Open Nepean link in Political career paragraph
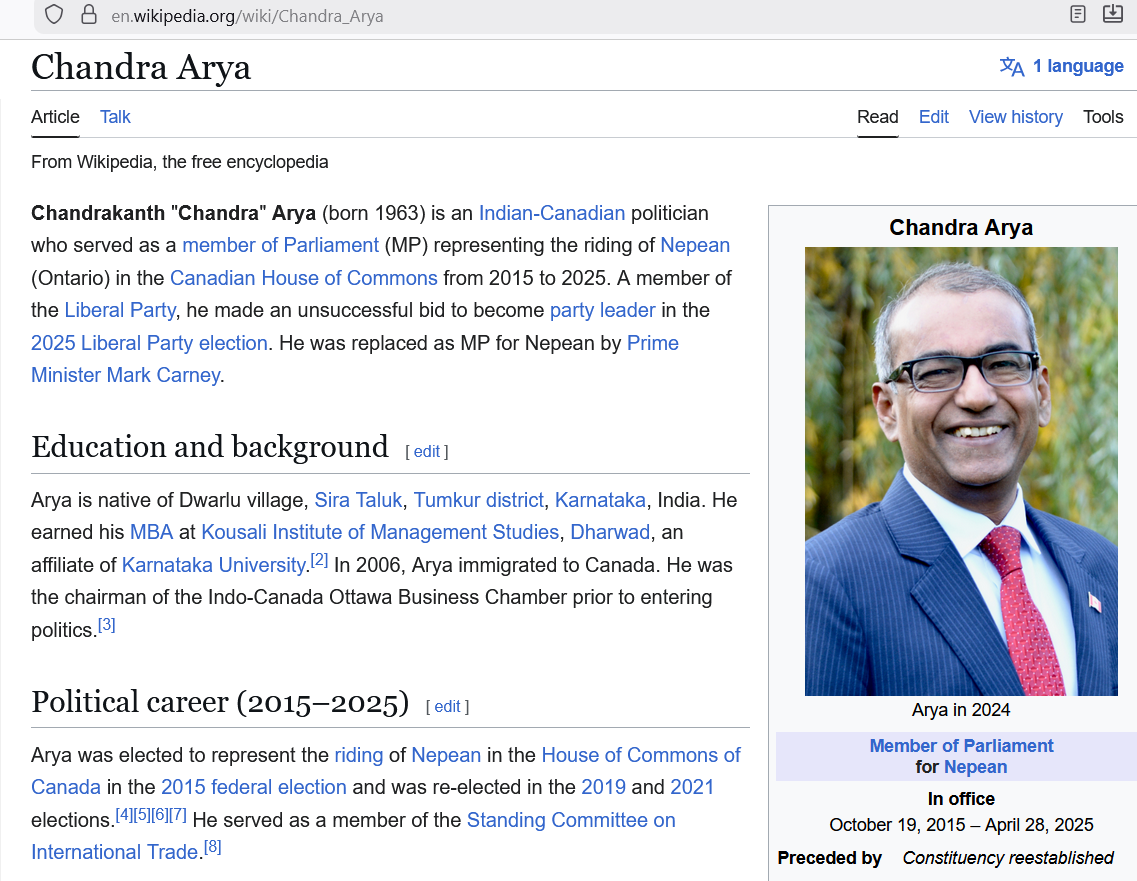Screen dimensions: 1137x881 click(x=446, y=755)
